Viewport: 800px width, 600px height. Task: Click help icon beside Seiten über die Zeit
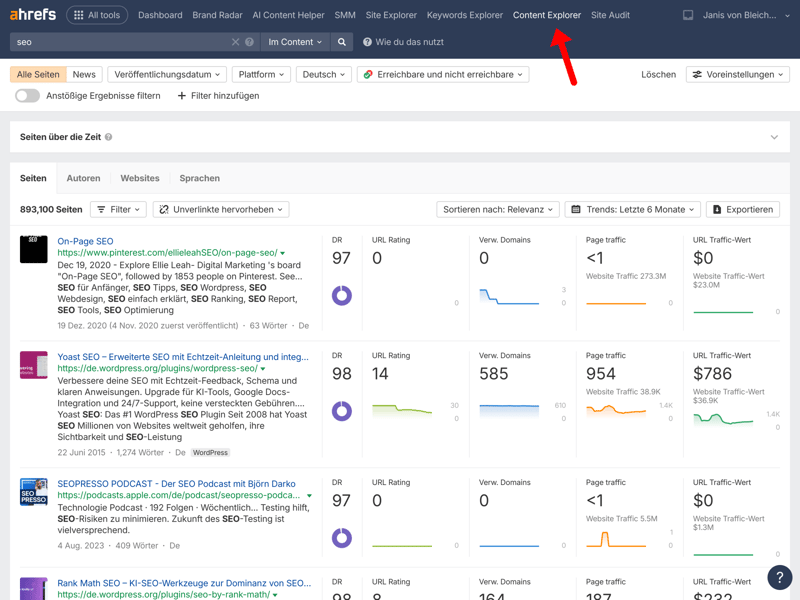[109, 137]
